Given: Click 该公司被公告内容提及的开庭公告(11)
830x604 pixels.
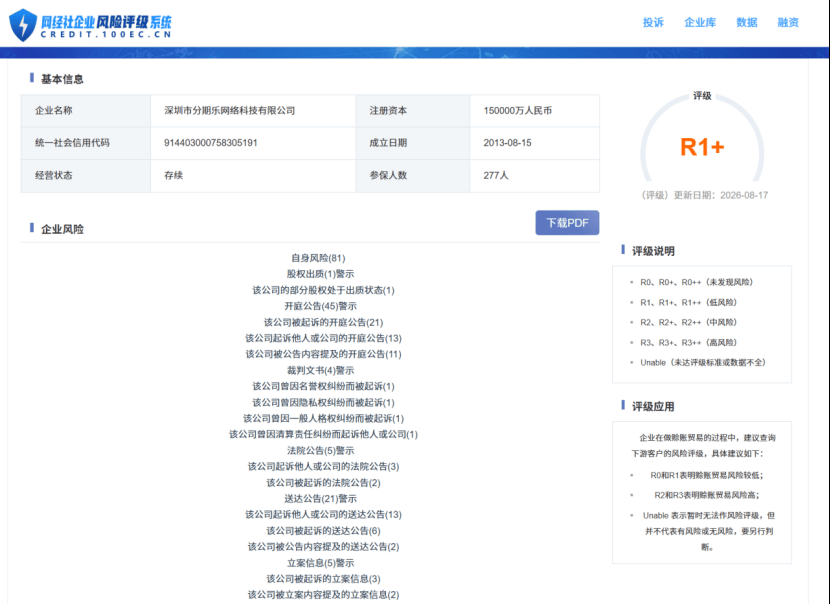Looking at the screenshot, I should (x=323, y=354).
